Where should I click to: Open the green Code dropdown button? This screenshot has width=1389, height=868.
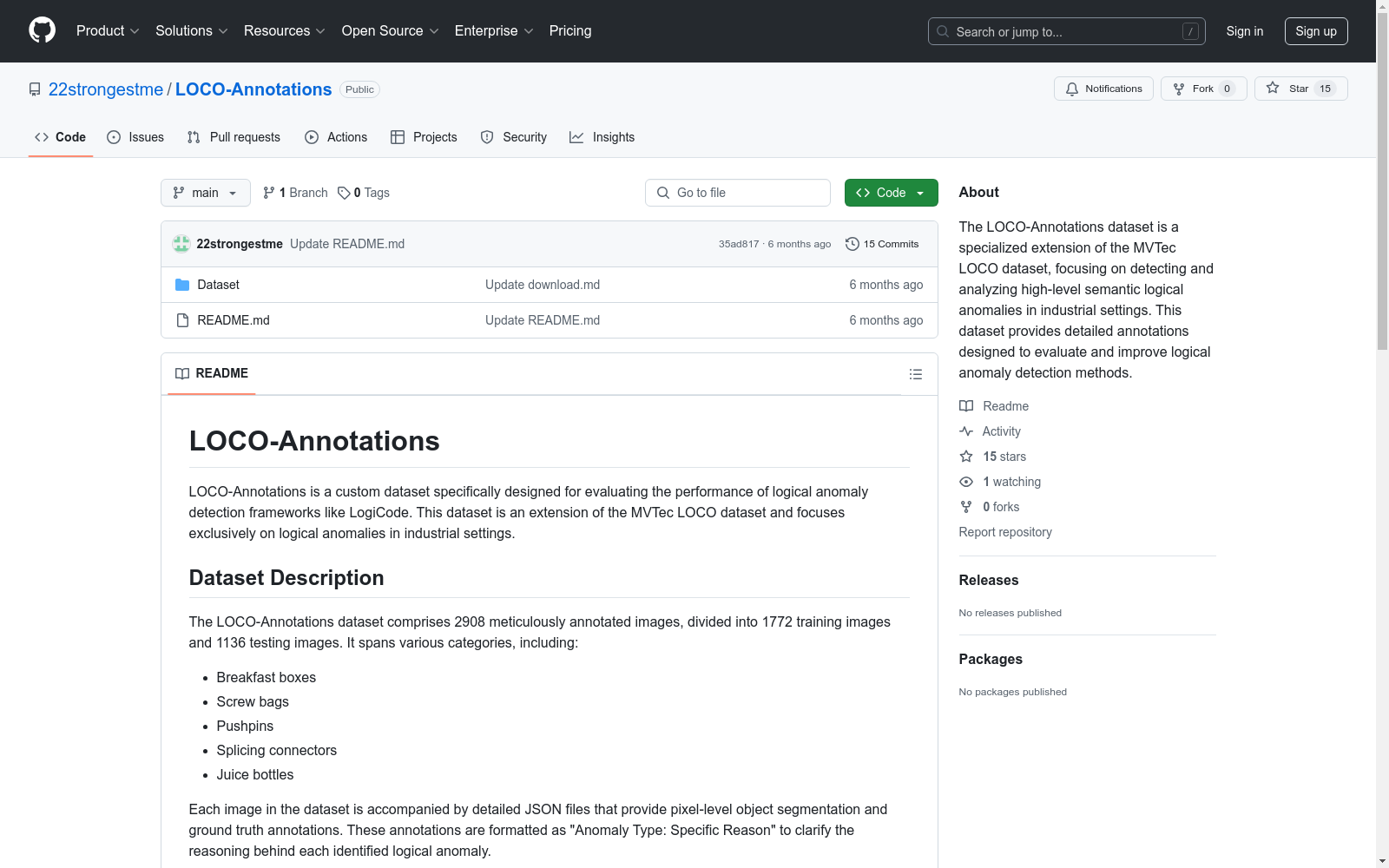click(891, 193)
